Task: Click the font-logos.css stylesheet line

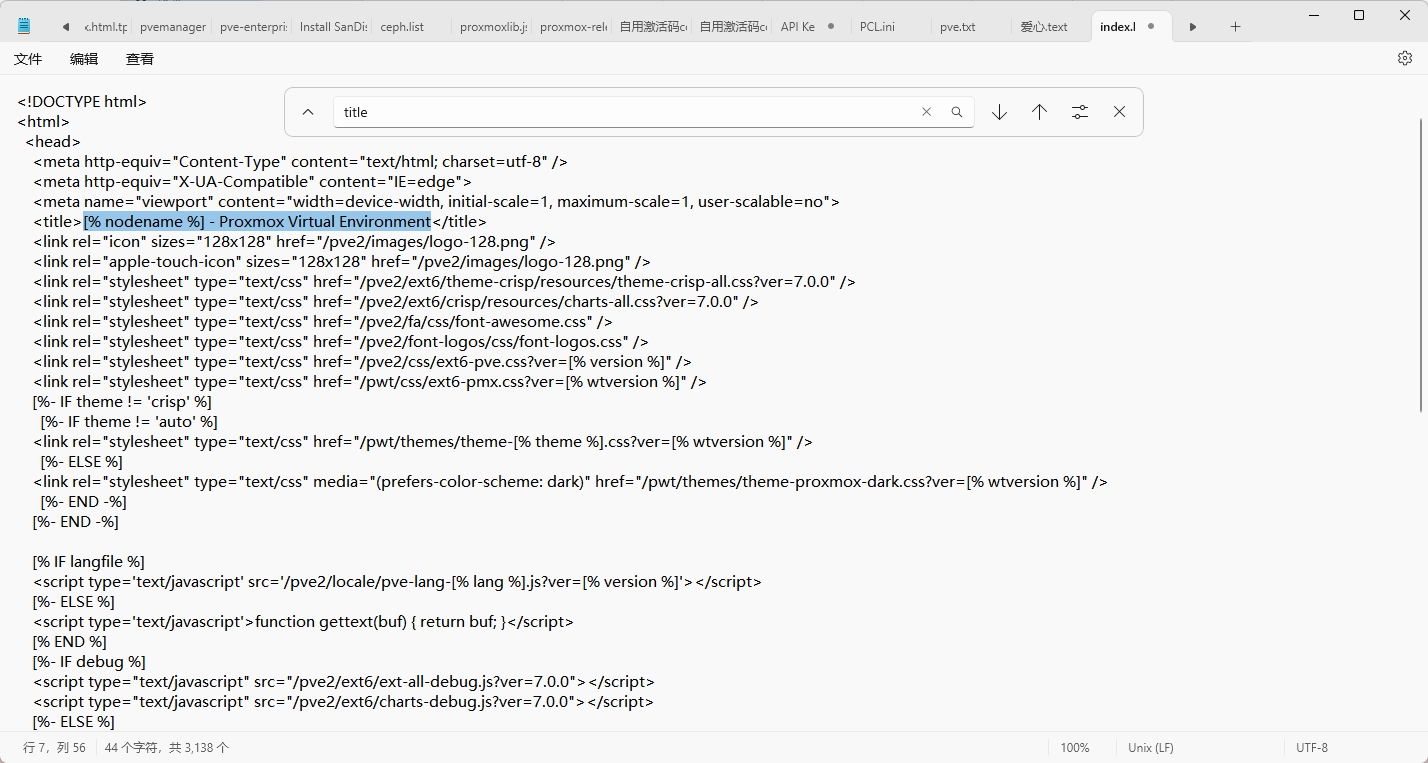Action: click(341, 342)
